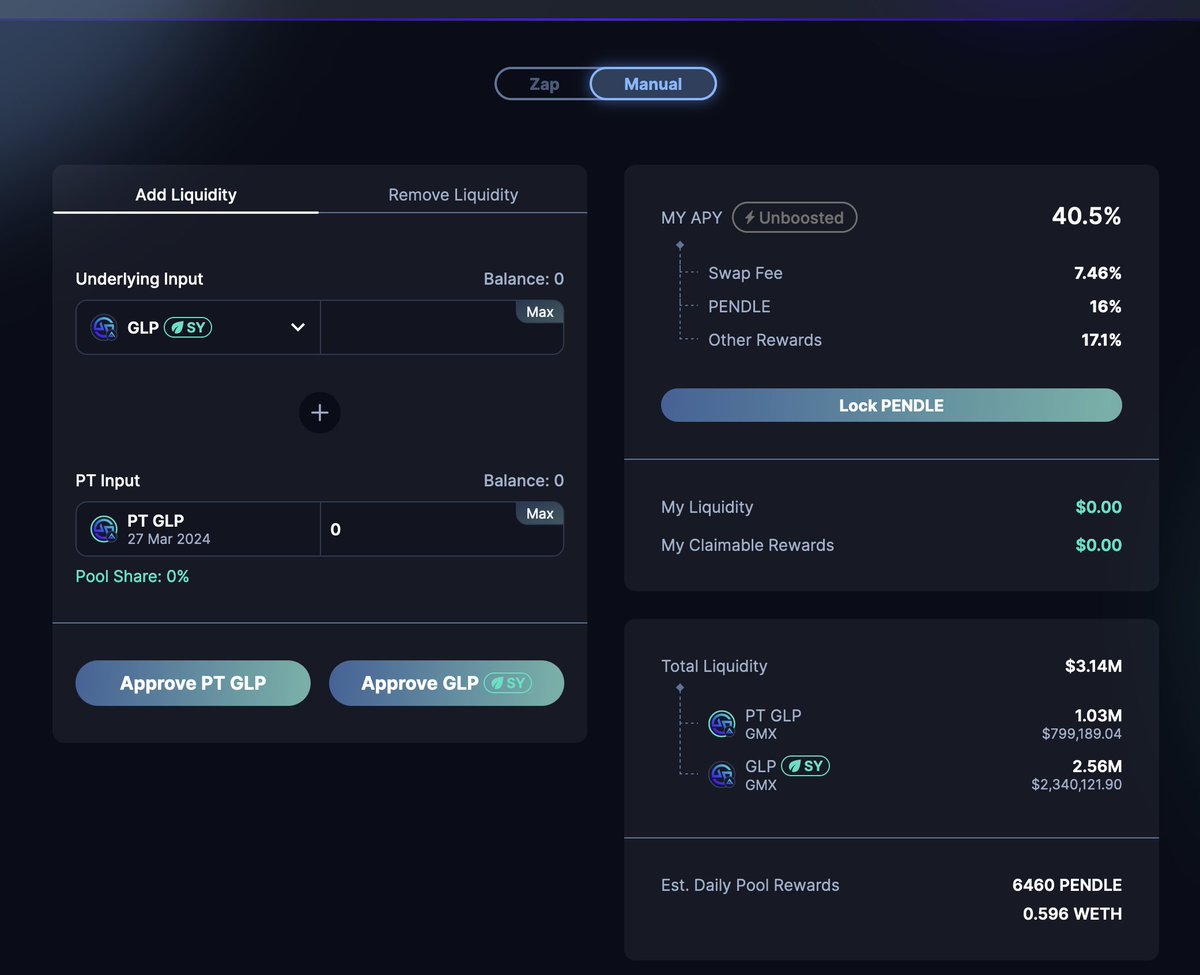Click the $799,189.04 PT GLP amount

pos(1081,734)
